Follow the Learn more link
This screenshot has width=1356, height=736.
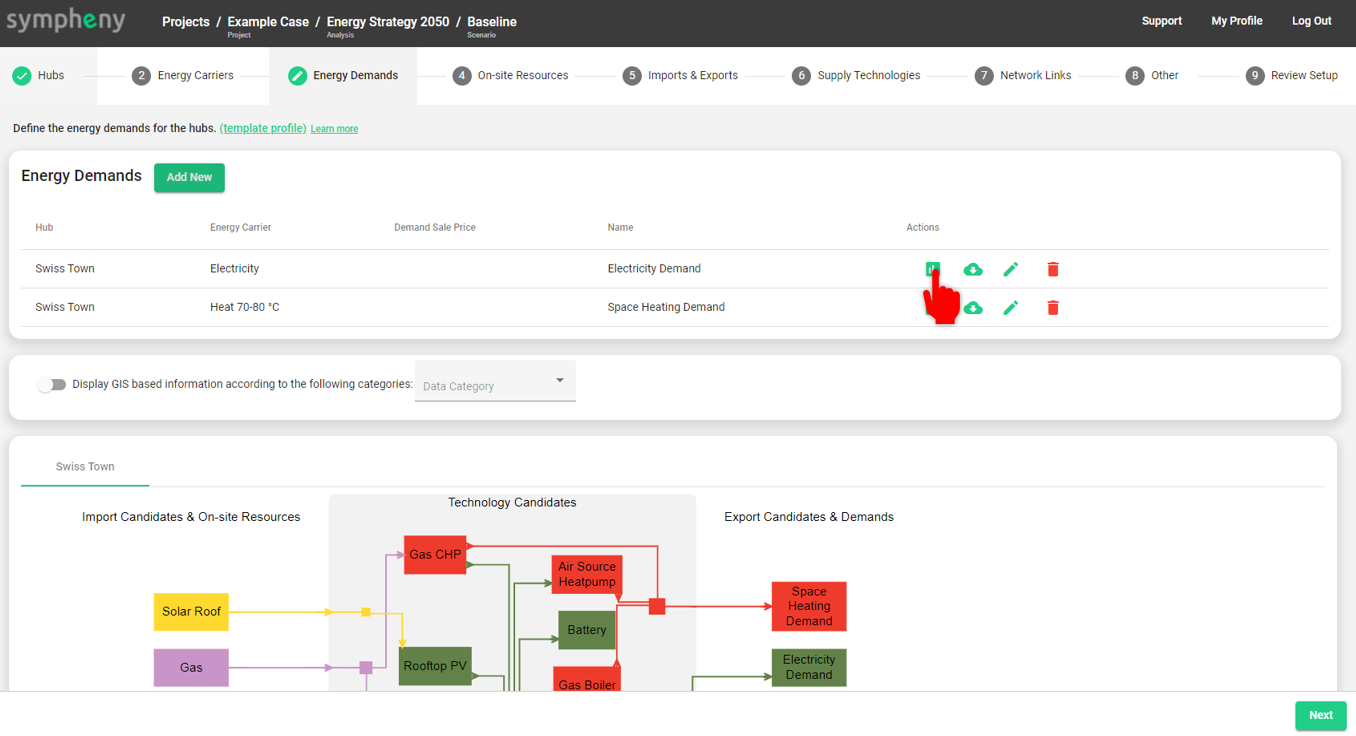(x=334, y=129)
